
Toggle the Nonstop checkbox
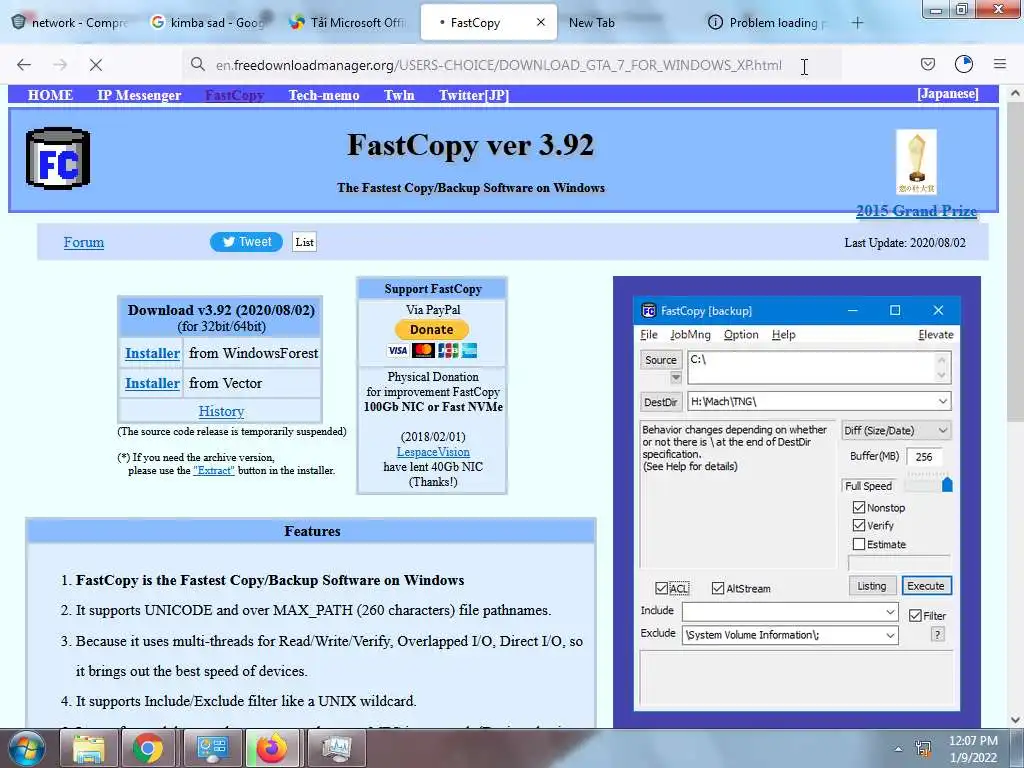click(x=859, y=507)
